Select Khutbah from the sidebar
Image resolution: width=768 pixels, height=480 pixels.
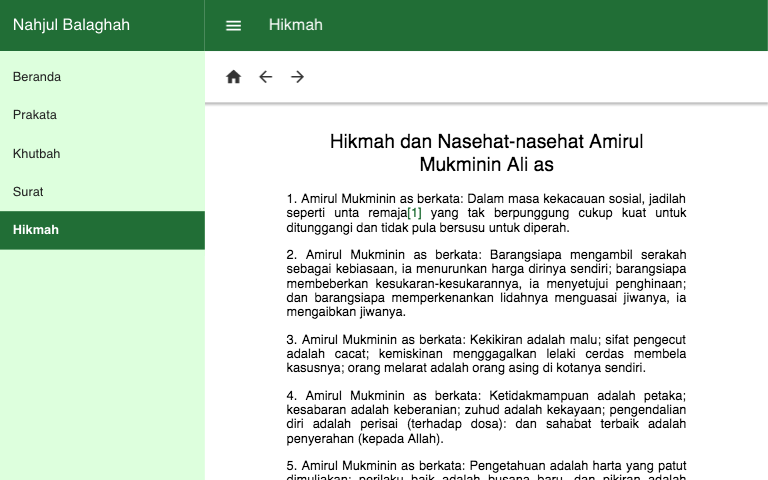coord(102,153)
